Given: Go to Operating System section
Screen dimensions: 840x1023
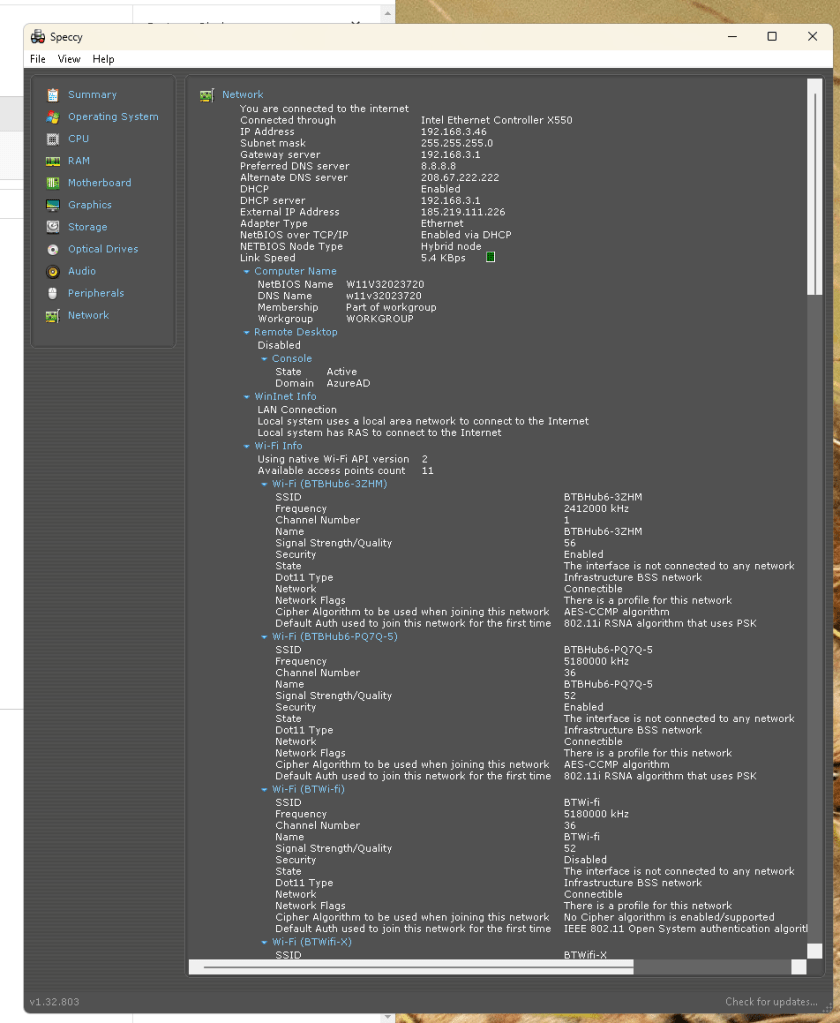Looking at the screenshot, I should coord(113,117).
